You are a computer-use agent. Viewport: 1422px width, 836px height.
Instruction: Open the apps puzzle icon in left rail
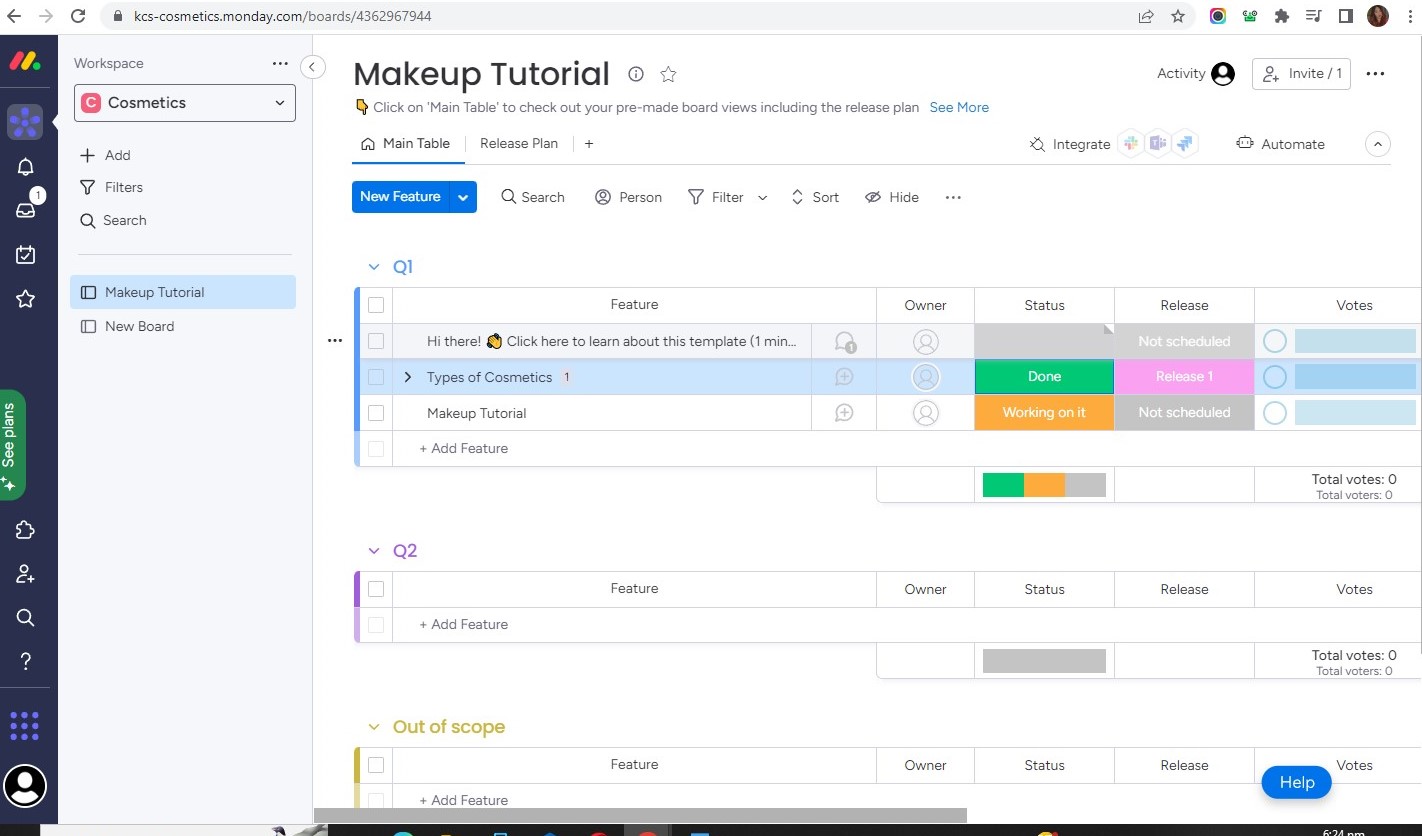25,530
